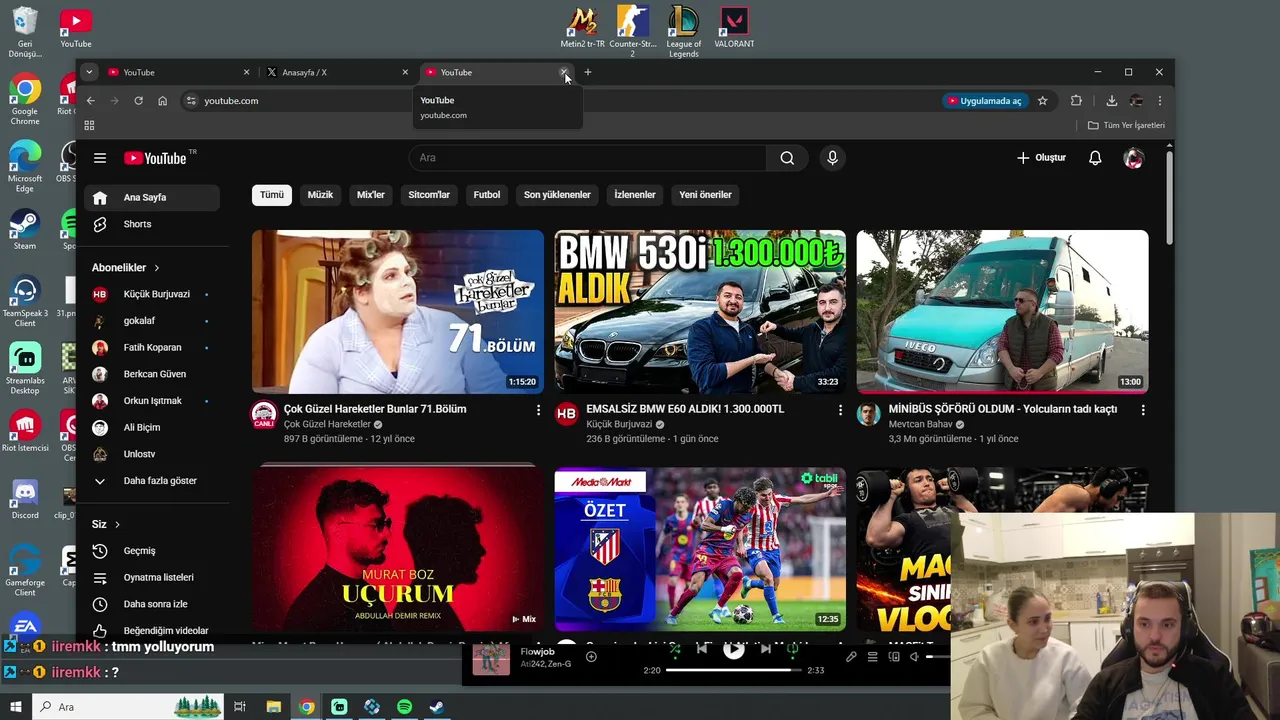The width and height of the screenshot is (1280, 720).
Task: Open the Unlostv subscription
Action: (152, 454)
